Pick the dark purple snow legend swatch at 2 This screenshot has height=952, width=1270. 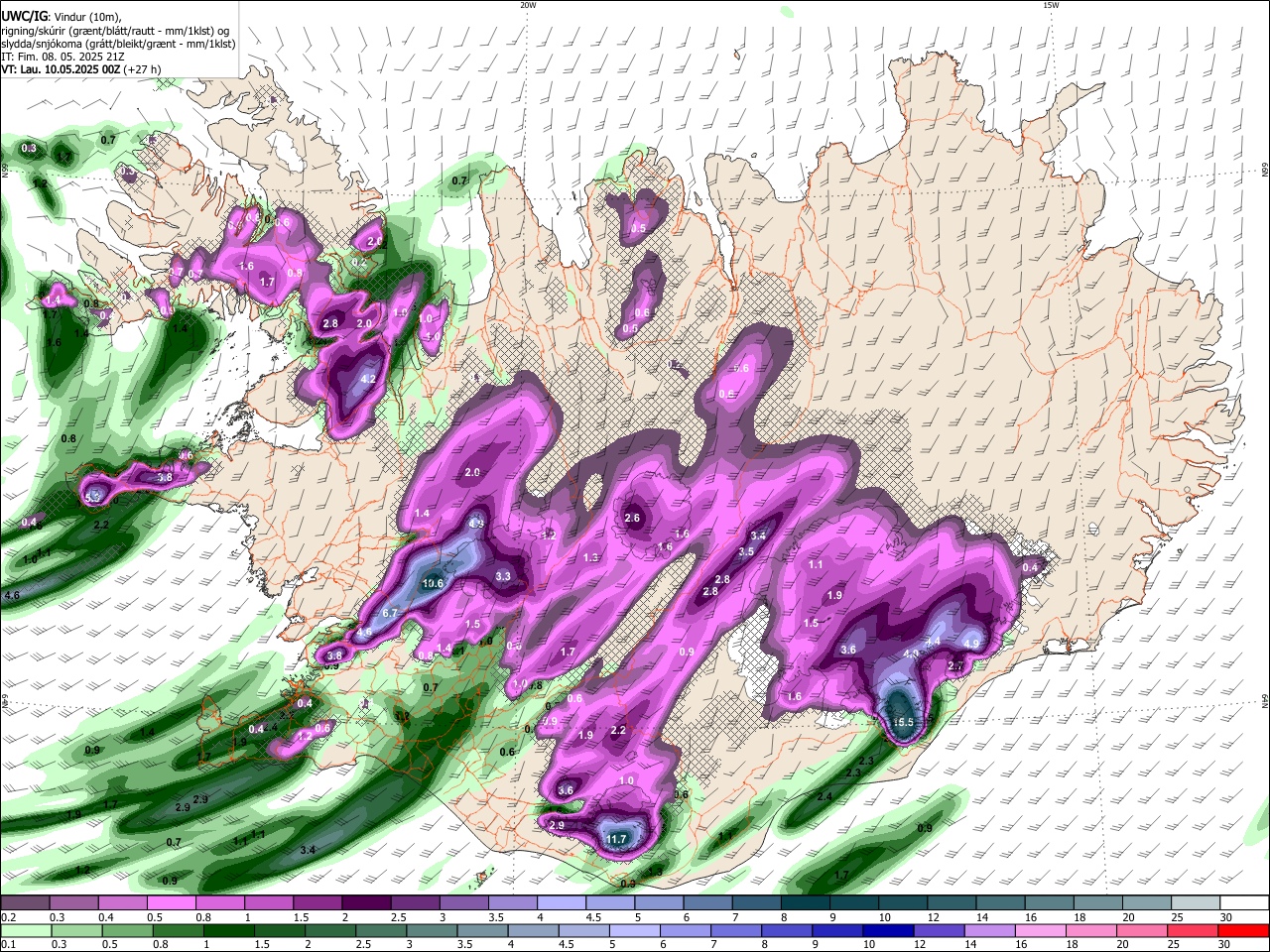(365, 903)
